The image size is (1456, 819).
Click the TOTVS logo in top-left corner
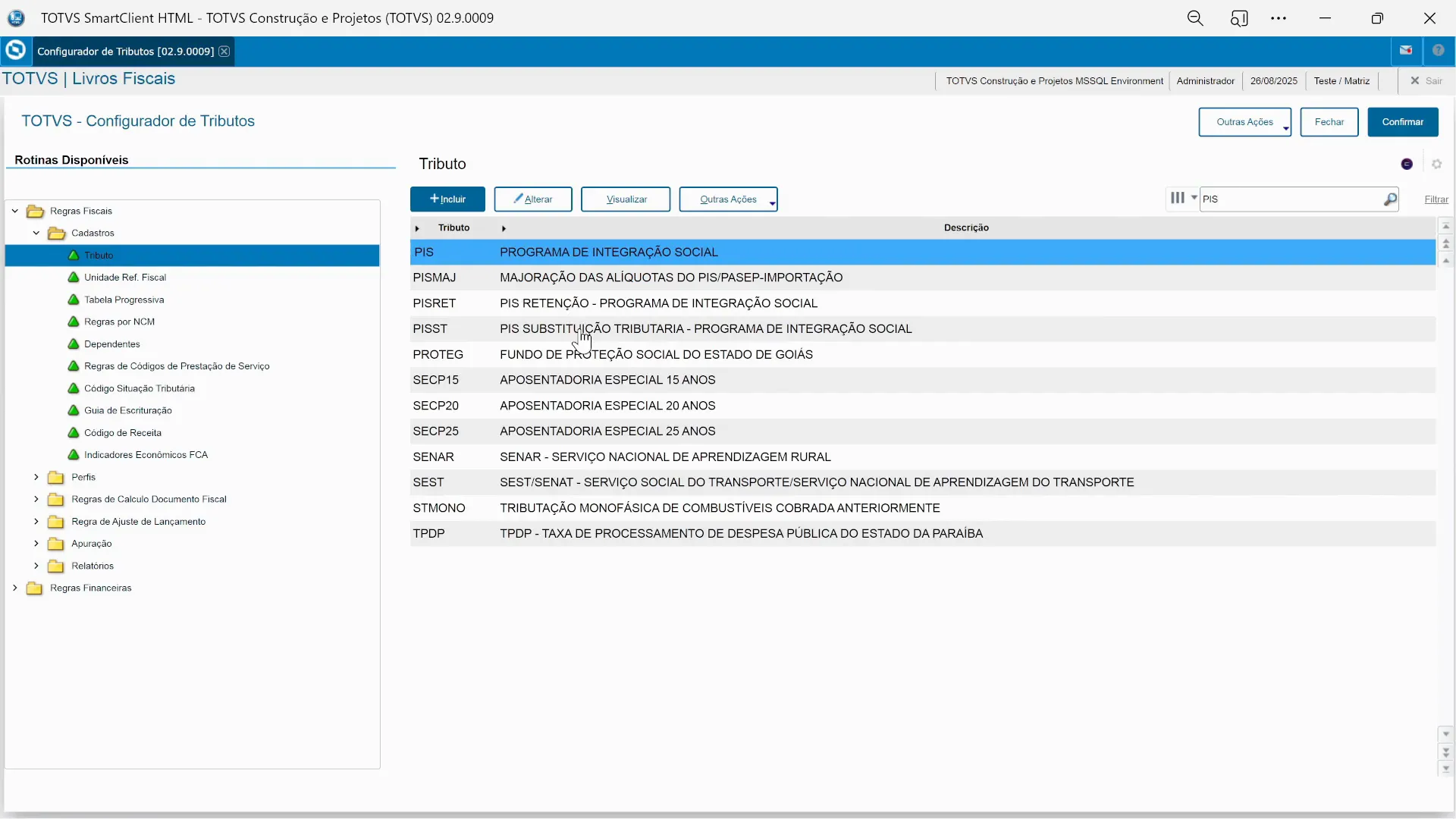[15, 17]
